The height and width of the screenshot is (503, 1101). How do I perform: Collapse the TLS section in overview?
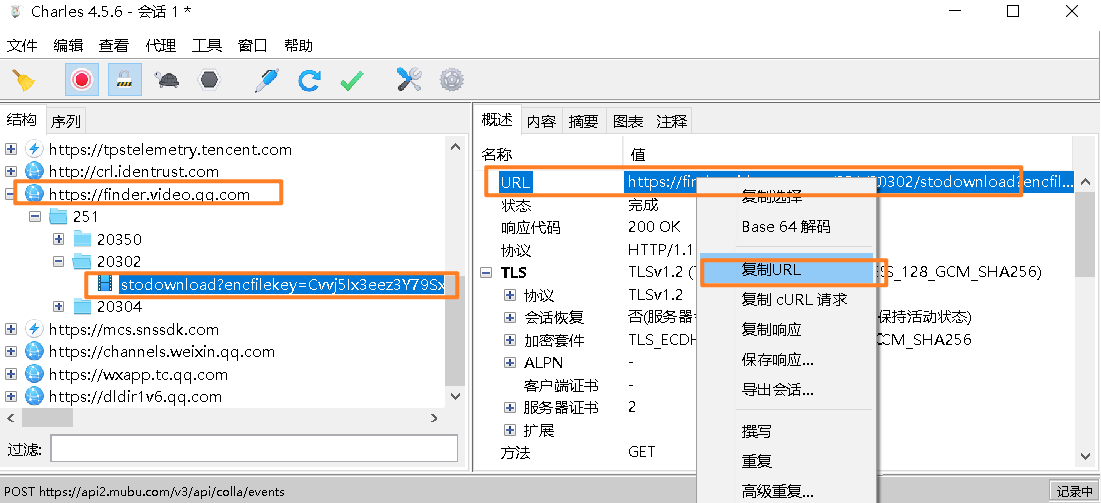pyautogui.click(x=486, y=273)
